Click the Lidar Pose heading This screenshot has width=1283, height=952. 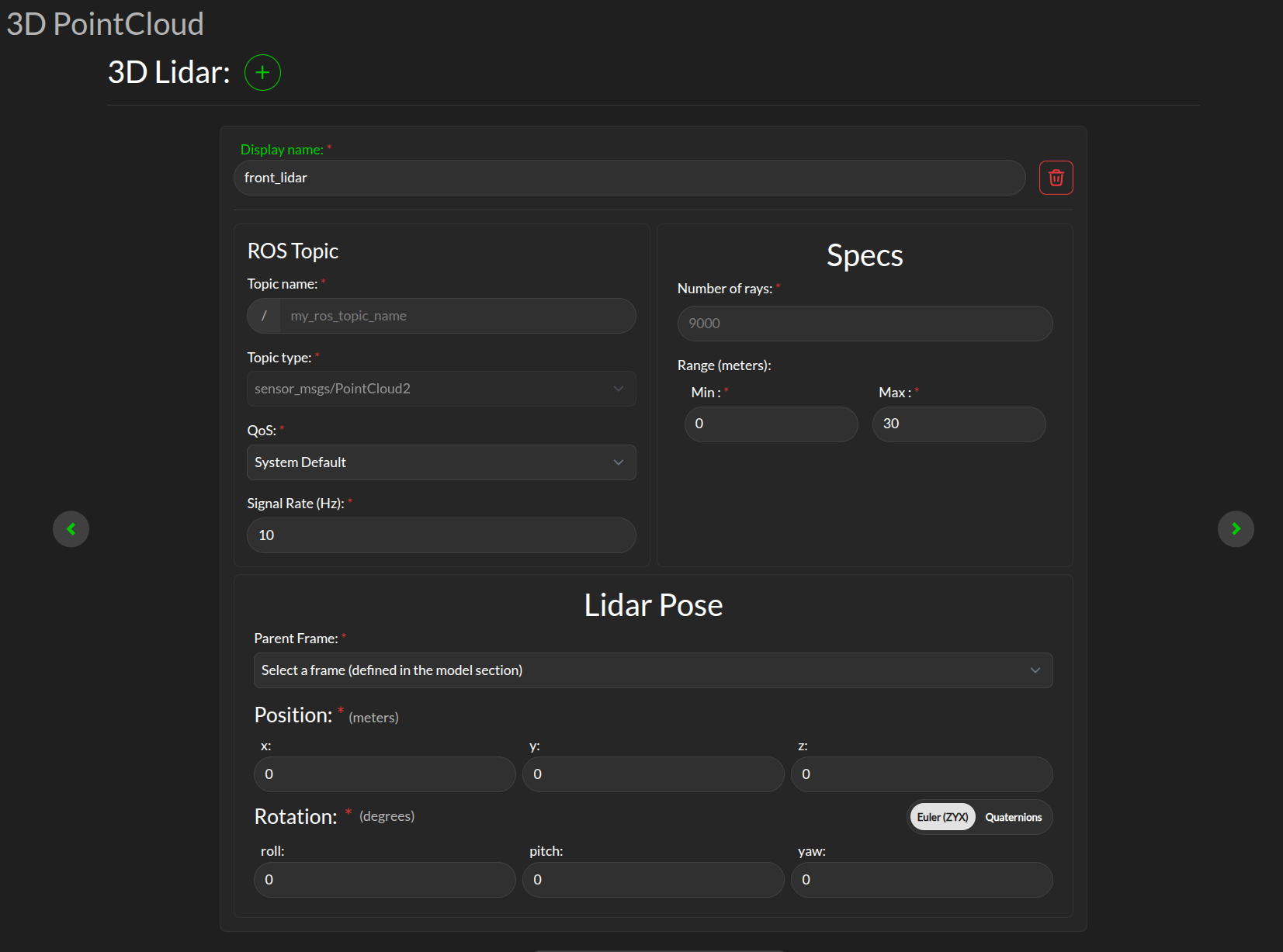pyautogui.click(x=653, y=605)
